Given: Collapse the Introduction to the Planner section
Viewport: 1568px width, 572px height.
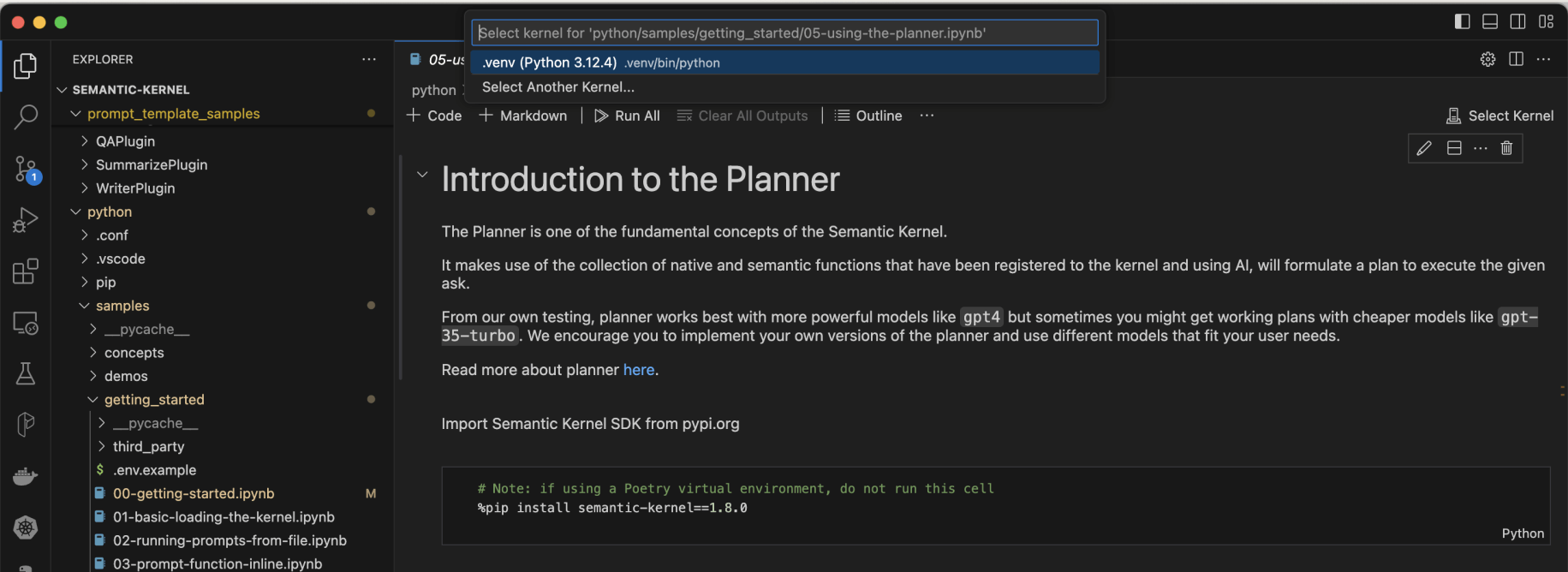Looking at the screenshot, I should pos(422,175).
